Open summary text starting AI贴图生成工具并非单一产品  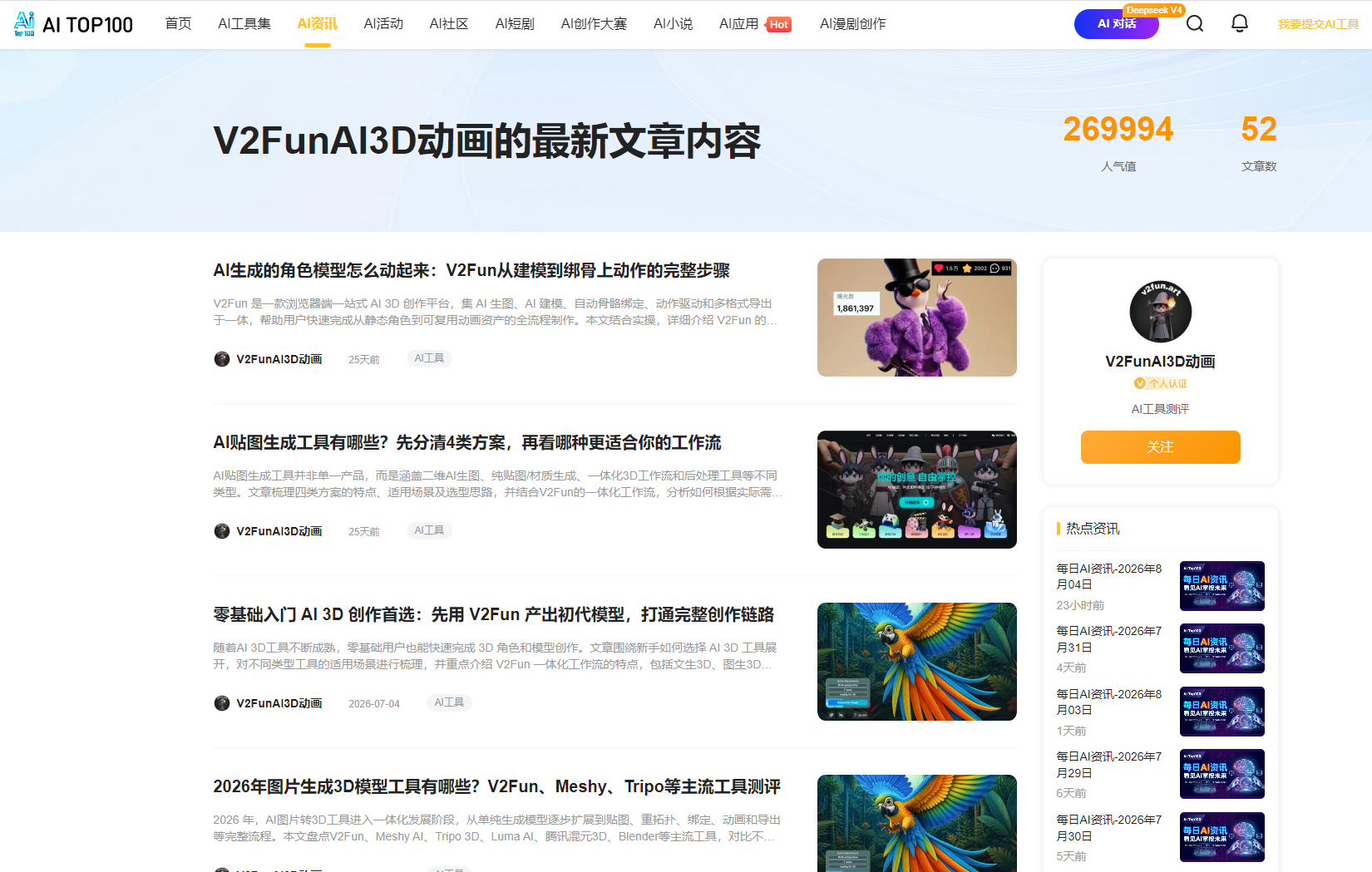coord(497,484)
